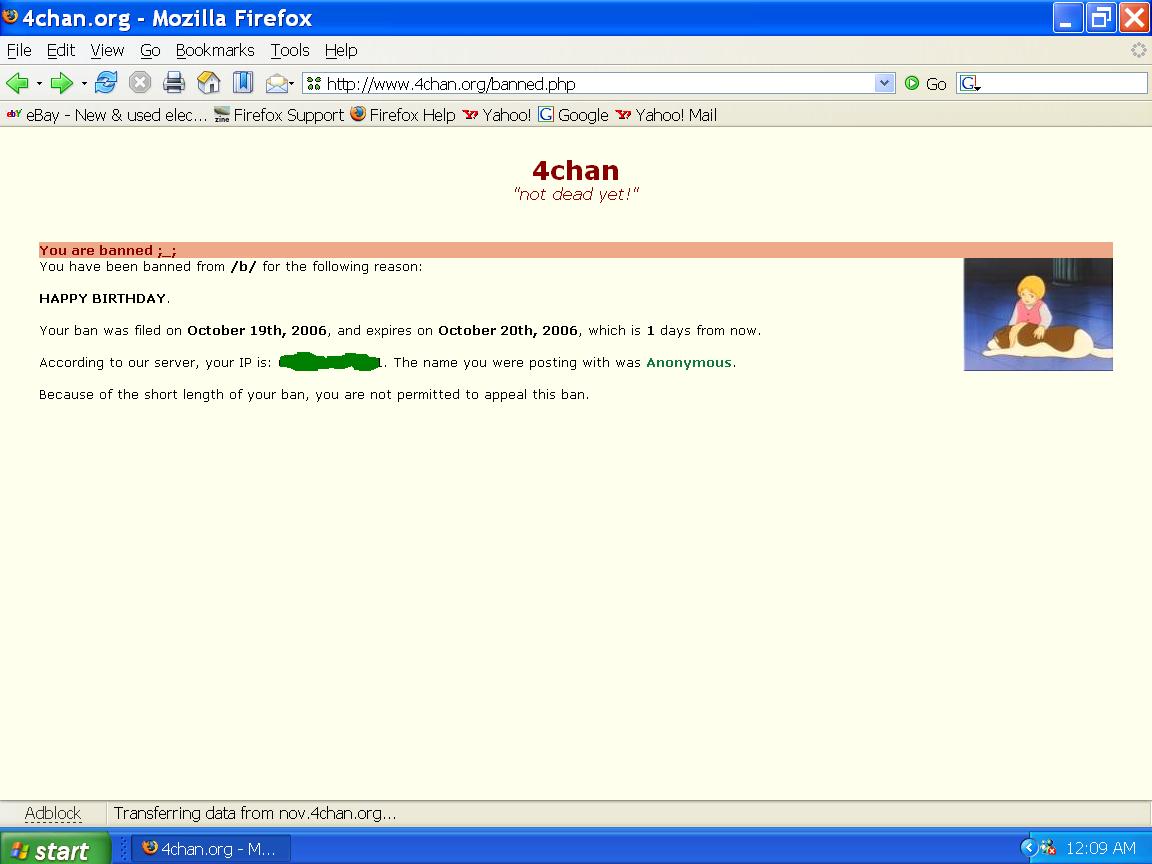1152x864 pixels.
Task: Open the Tools menu
Action: point(290,50)
